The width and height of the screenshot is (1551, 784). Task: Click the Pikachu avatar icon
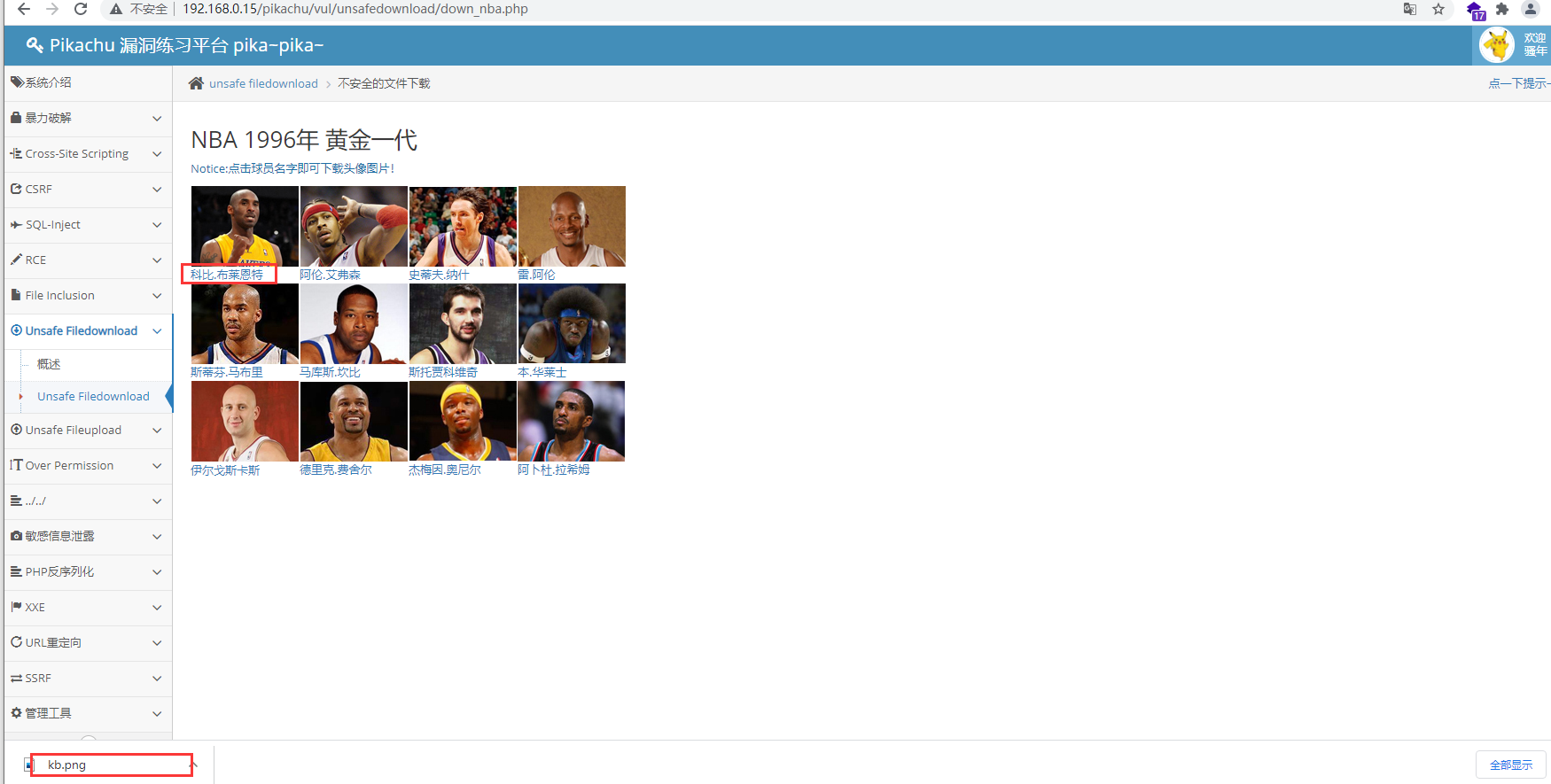click(1497, 45)
